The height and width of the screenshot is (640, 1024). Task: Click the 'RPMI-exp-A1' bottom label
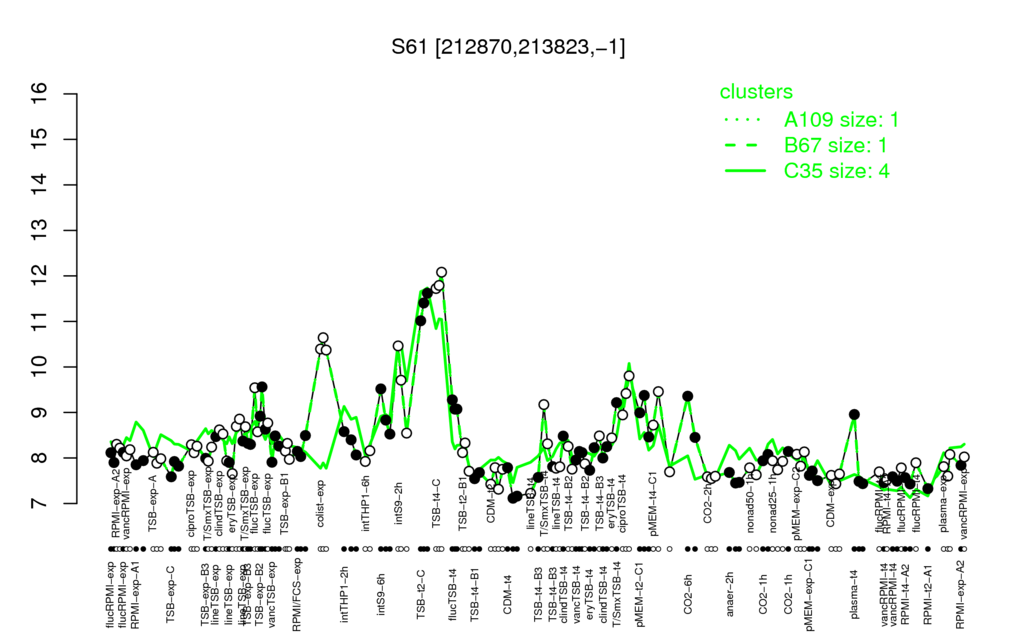(135, 594)
